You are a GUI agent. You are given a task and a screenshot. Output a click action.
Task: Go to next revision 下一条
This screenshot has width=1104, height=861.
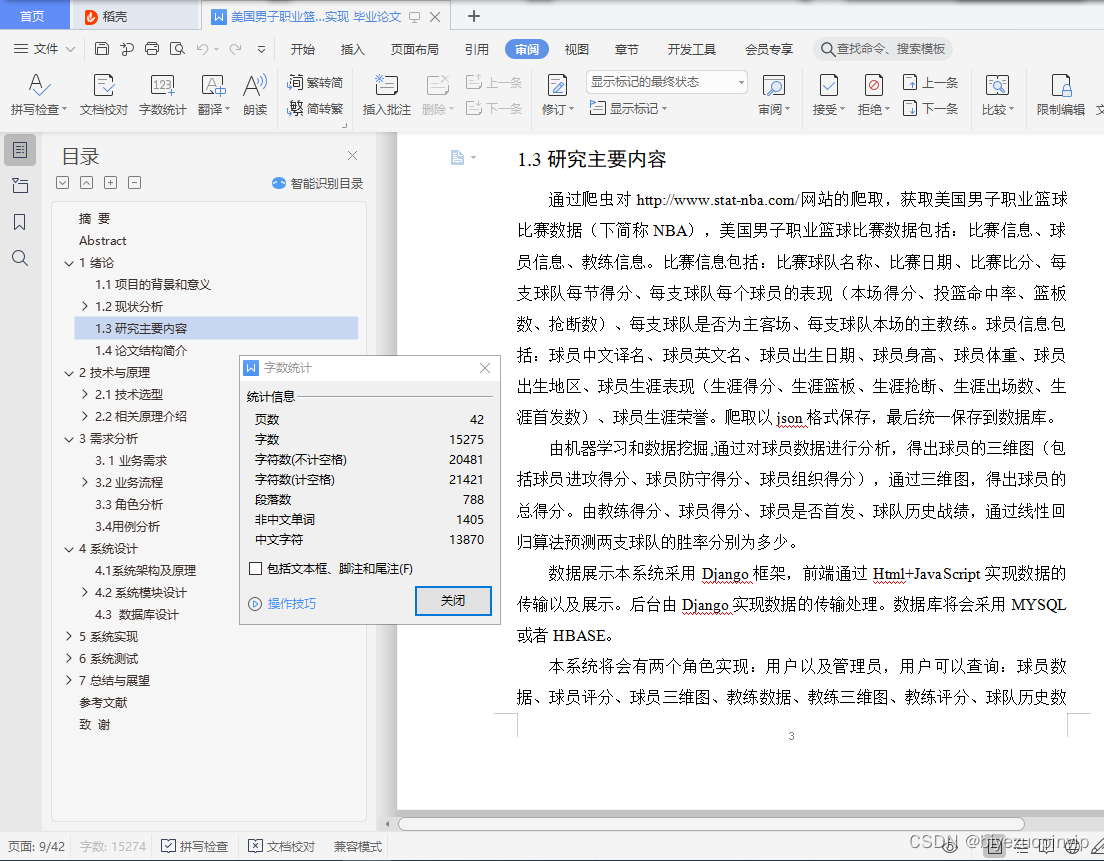pos(930,108)
